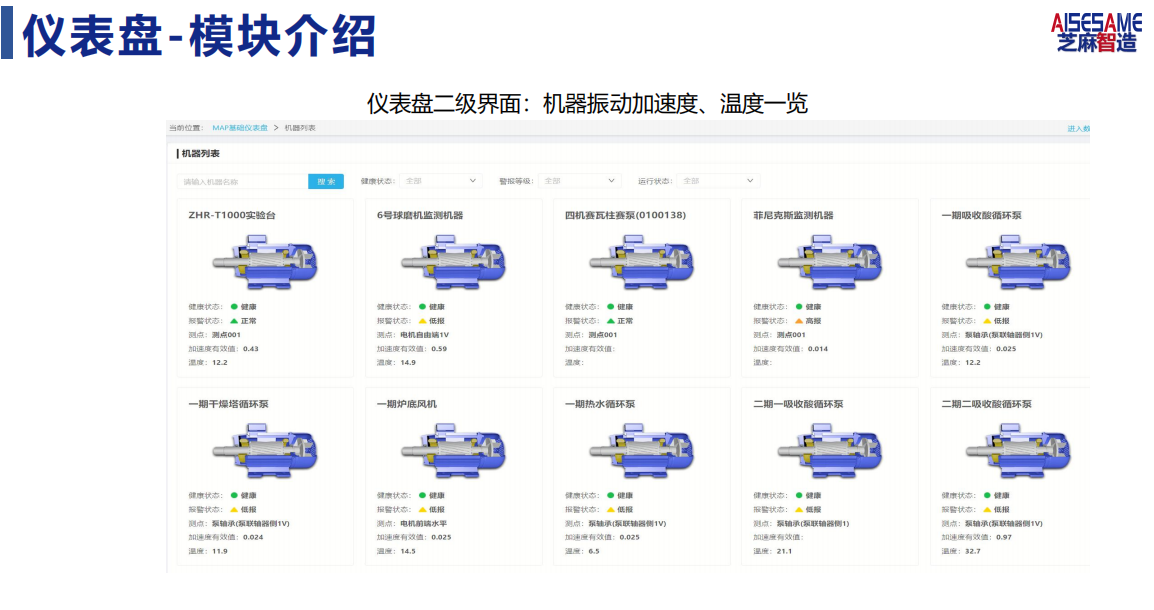Click the blue 搜索 button

click(x=326, y=181)
